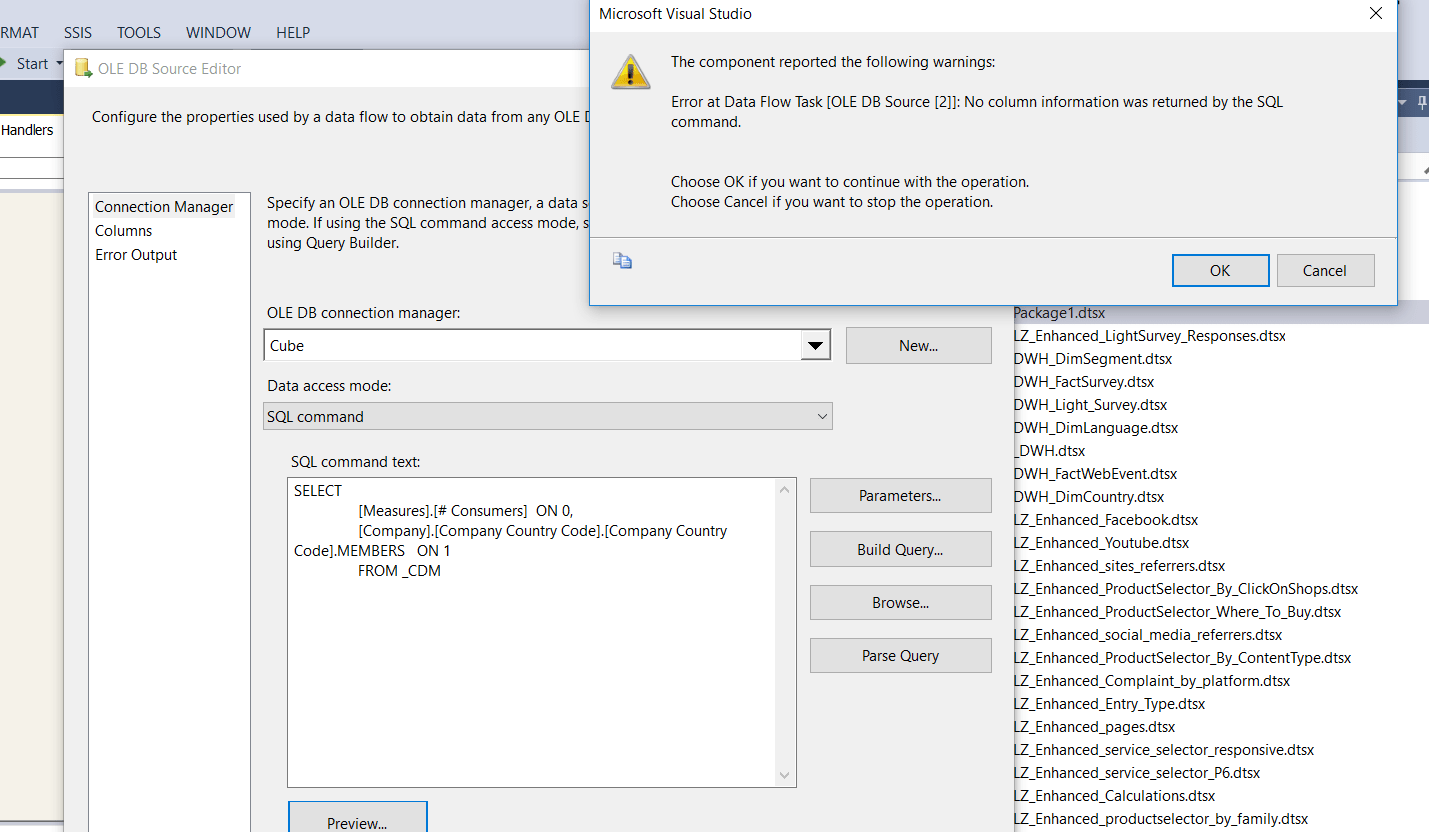Select LZ_Enhanced_service_selector_P6.dtsx package
1429x832 pixels.
click(x=1137, y=773)
